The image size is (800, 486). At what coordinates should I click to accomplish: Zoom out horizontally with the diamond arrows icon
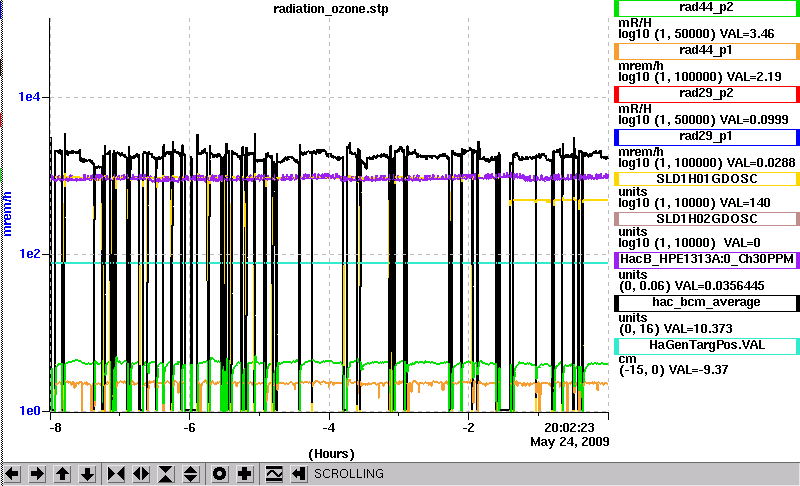(141, 474)
